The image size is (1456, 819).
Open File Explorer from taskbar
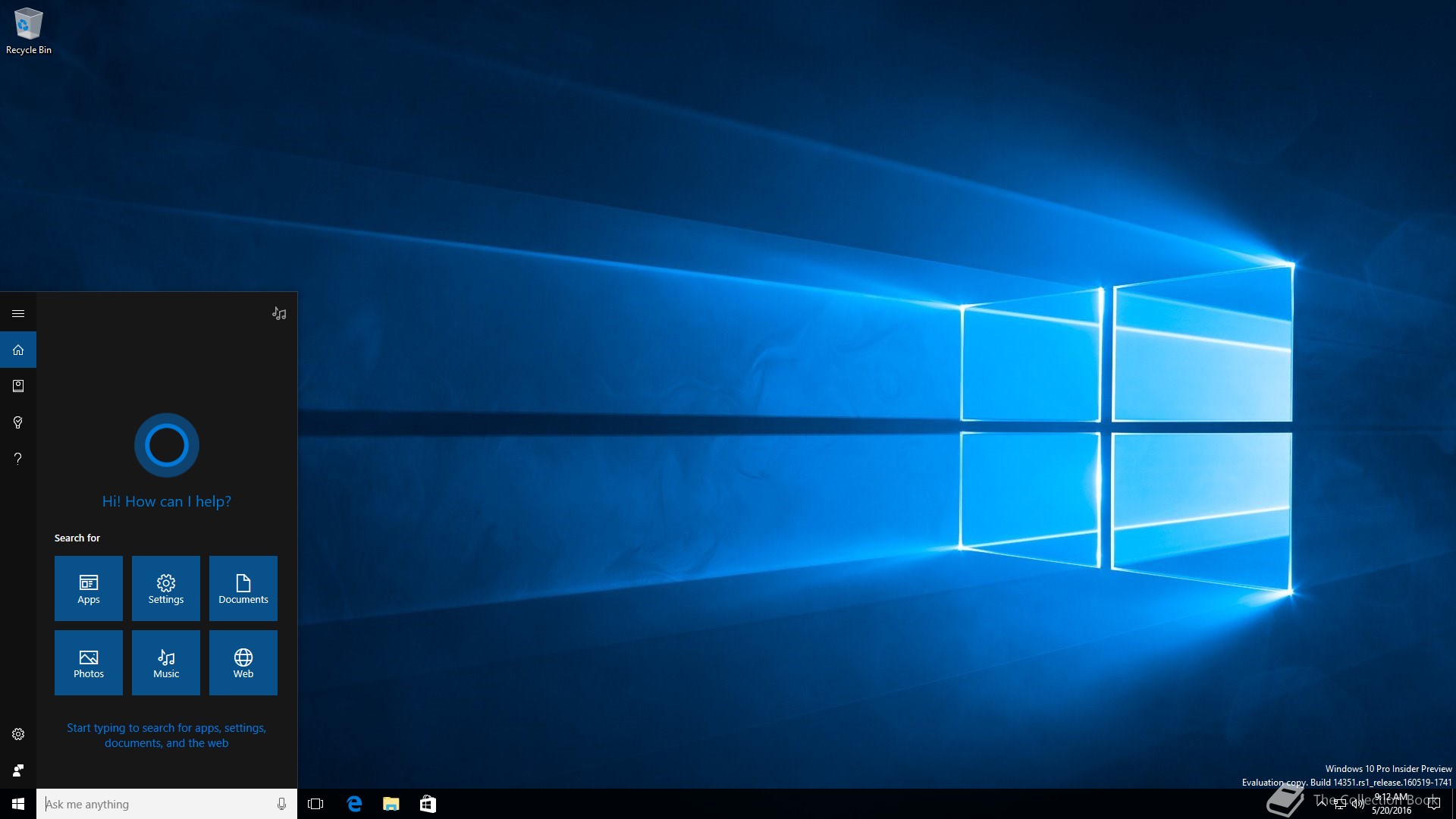click(391, 804)
